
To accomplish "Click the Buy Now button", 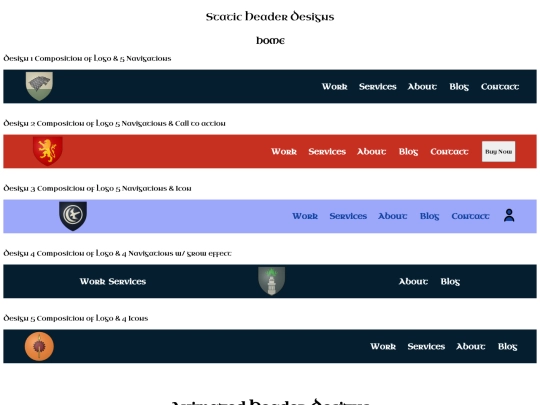I will click(498, 152).
